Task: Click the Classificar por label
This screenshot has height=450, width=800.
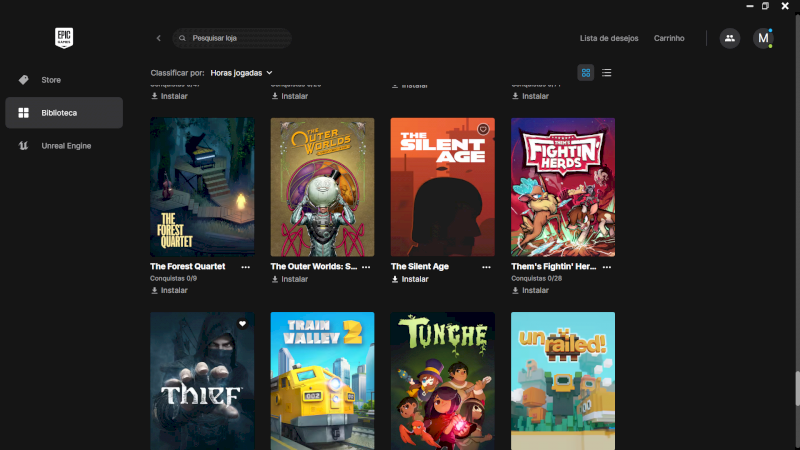Action: pos(177,73)
